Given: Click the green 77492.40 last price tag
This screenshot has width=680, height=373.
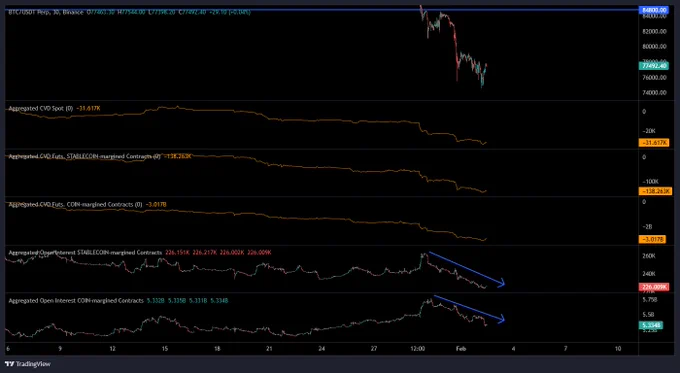Looking at the screenshot, I should coord(654,66).
